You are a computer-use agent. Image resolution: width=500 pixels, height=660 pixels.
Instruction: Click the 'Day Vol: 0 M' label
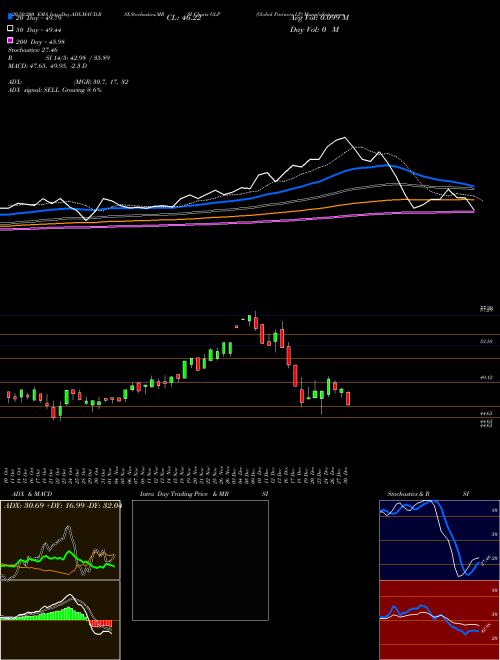click(x=314, y=29)
